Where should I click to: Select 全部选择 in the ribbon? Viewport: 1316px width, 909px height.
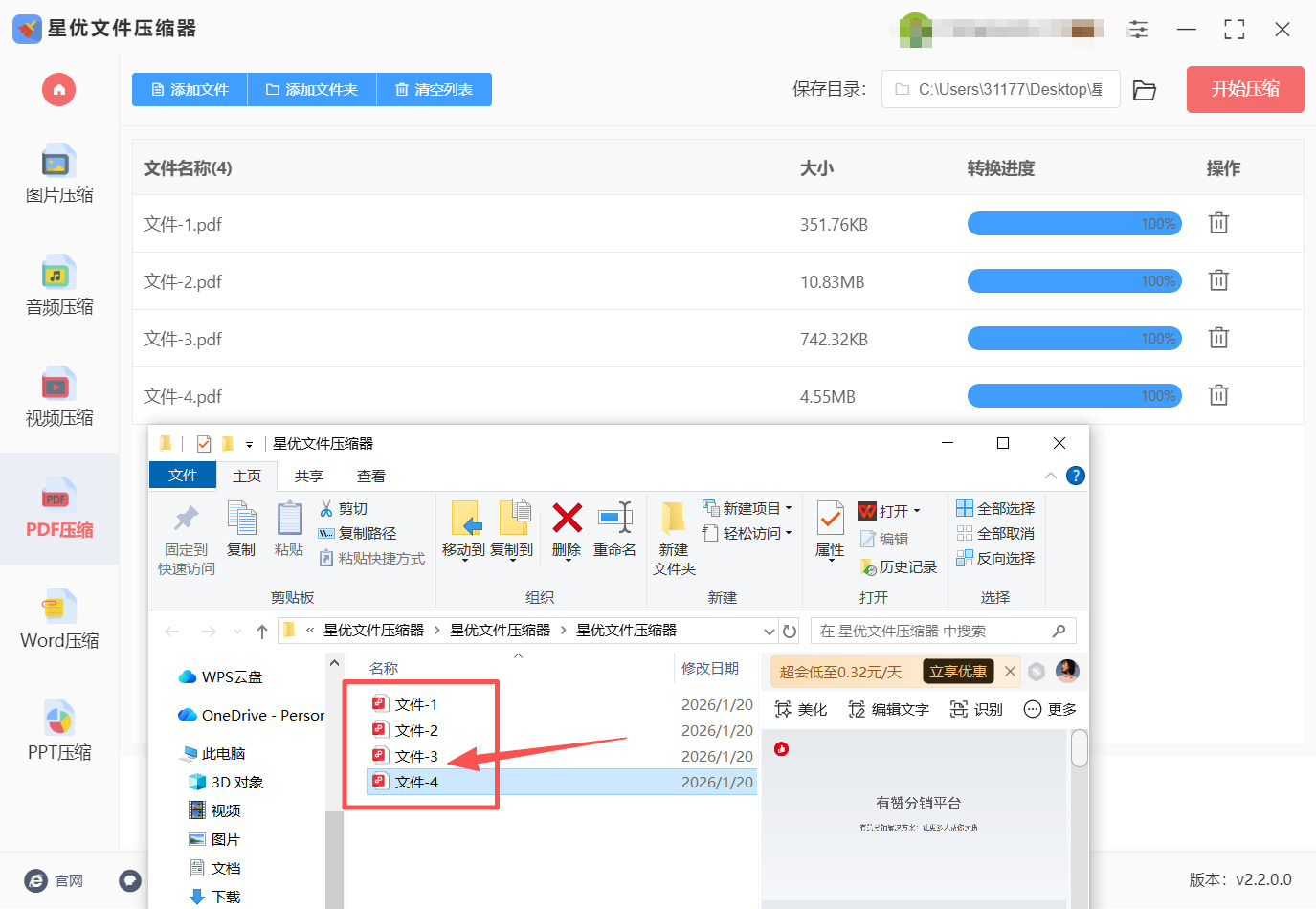click(996, 508)
